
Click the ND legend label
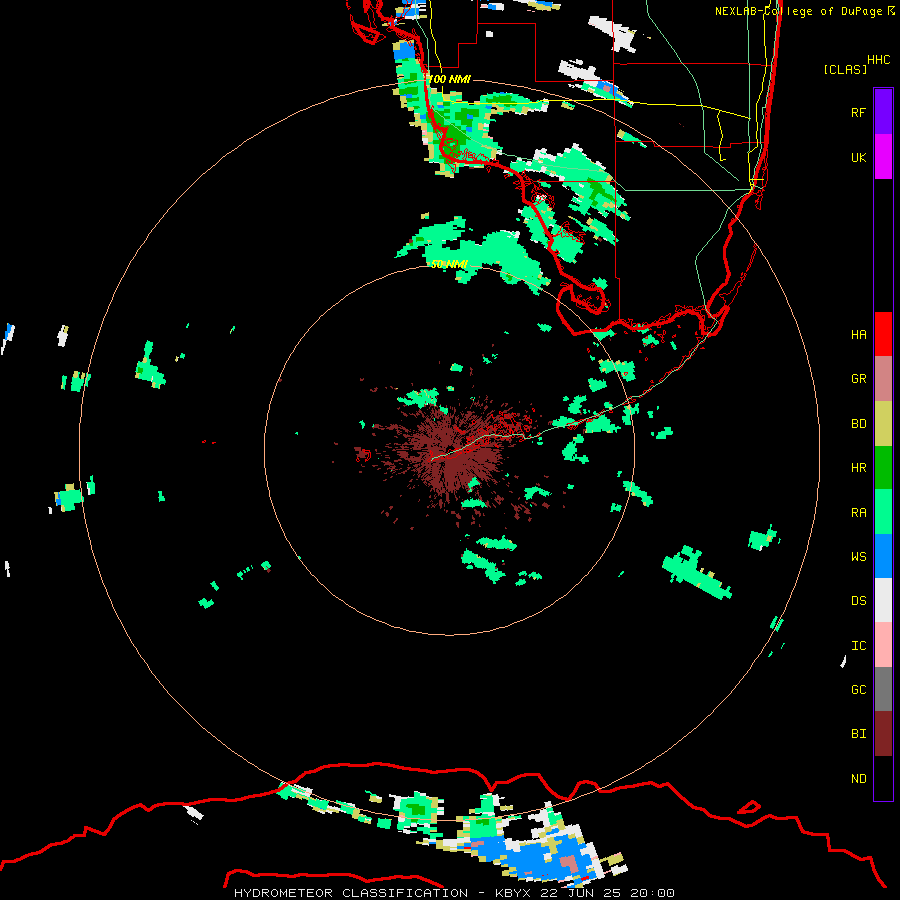[x=858, y=778]
